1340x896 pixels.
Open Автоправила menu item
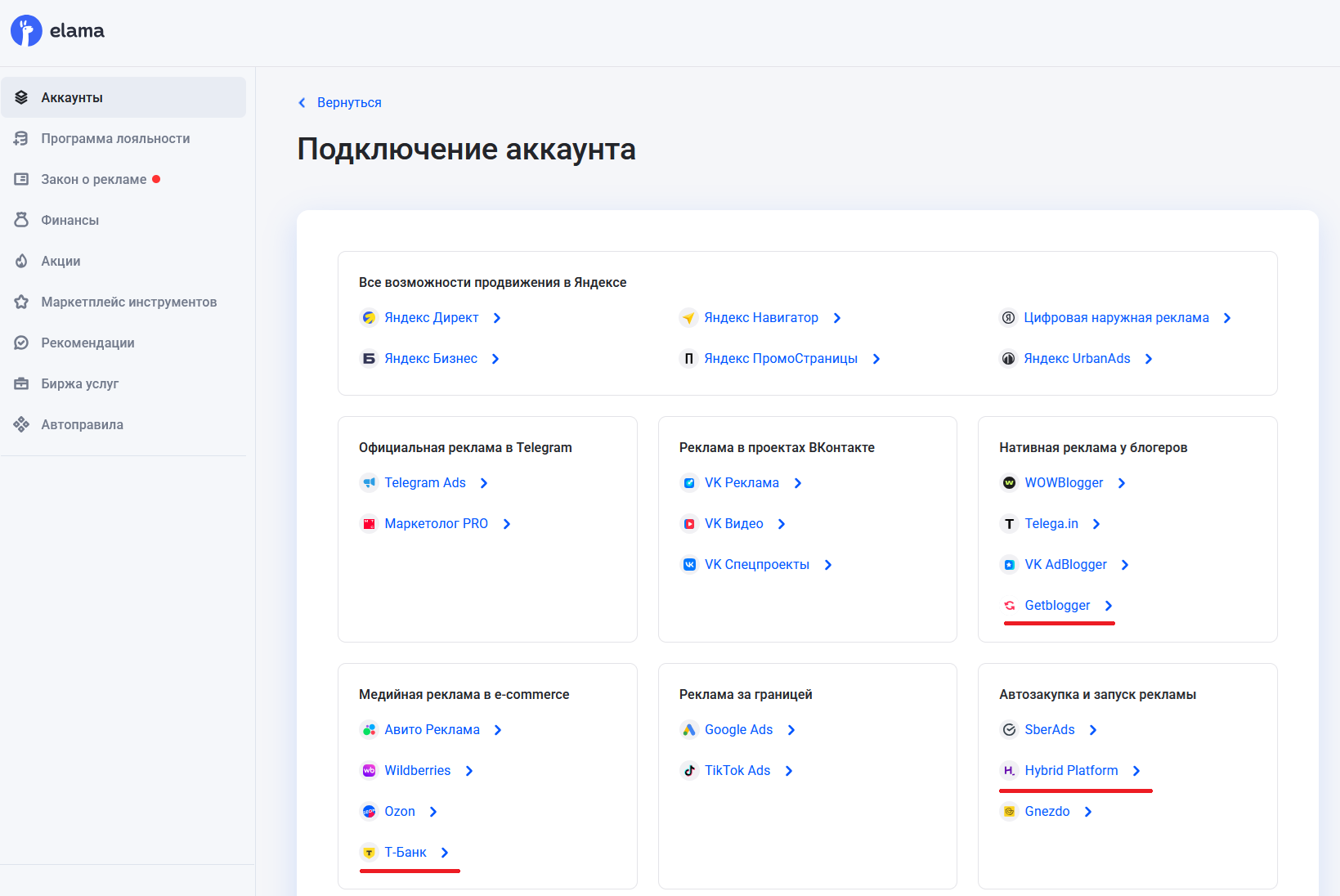click(123, 424)
